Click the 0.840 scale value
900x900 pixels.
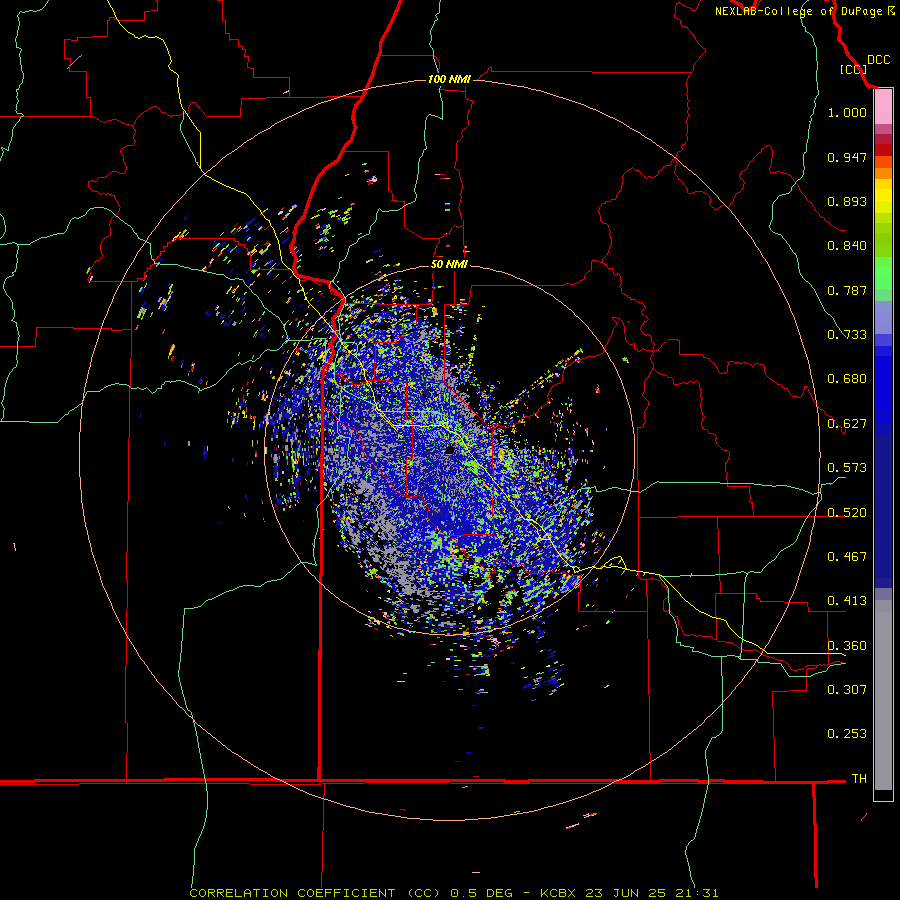point(847,246)
